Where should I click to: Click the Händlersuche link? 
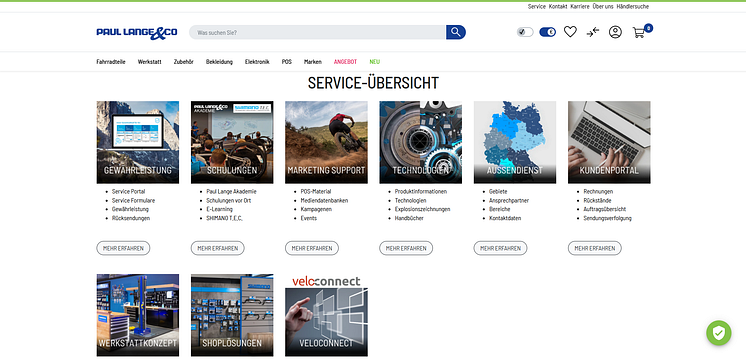633,7
